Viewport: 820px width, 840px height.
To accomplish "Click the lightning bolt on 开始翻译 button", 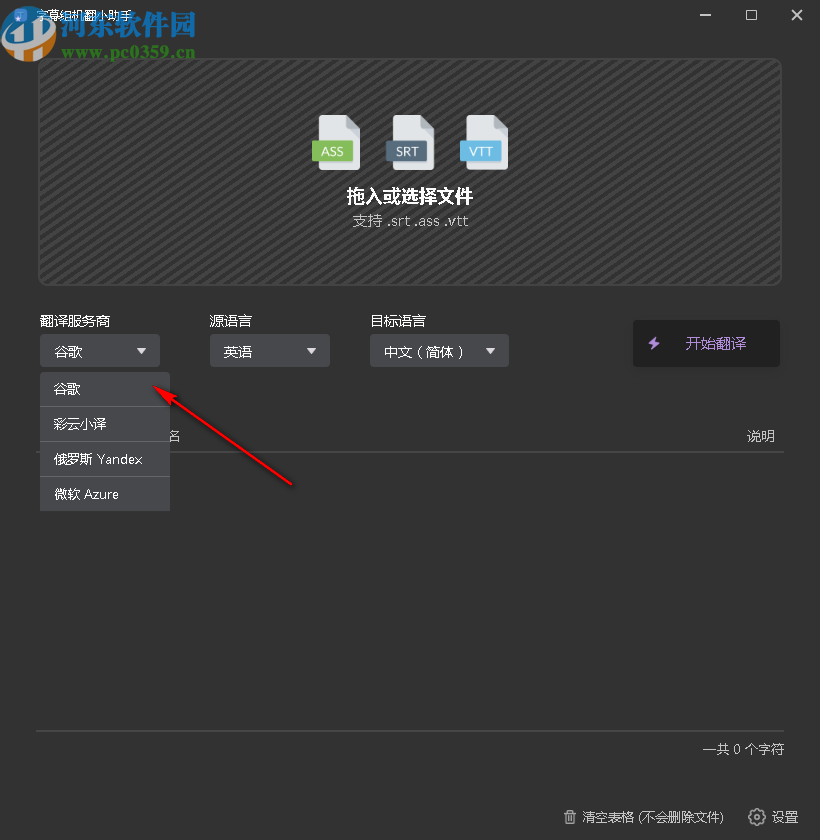I will coord(655,343).
